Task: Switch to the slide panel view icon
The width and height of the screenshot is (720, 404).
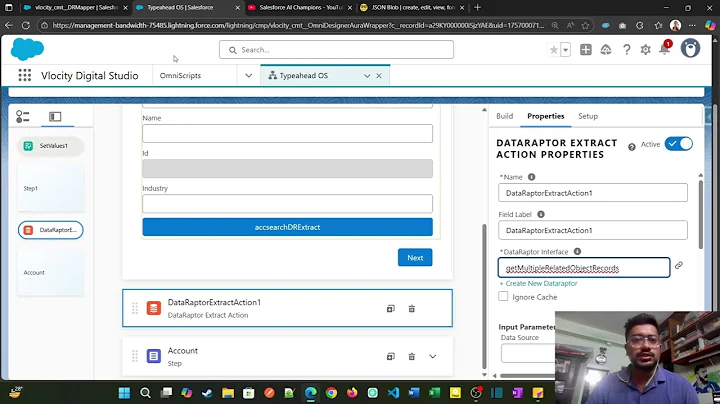Action: click(55, 117)
